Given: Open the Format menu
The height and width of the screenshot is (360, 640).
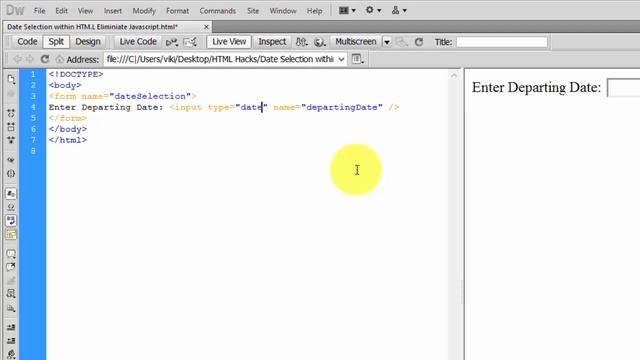Looking at the screenshot, I should pyautogui.click(x=178, y=11).
